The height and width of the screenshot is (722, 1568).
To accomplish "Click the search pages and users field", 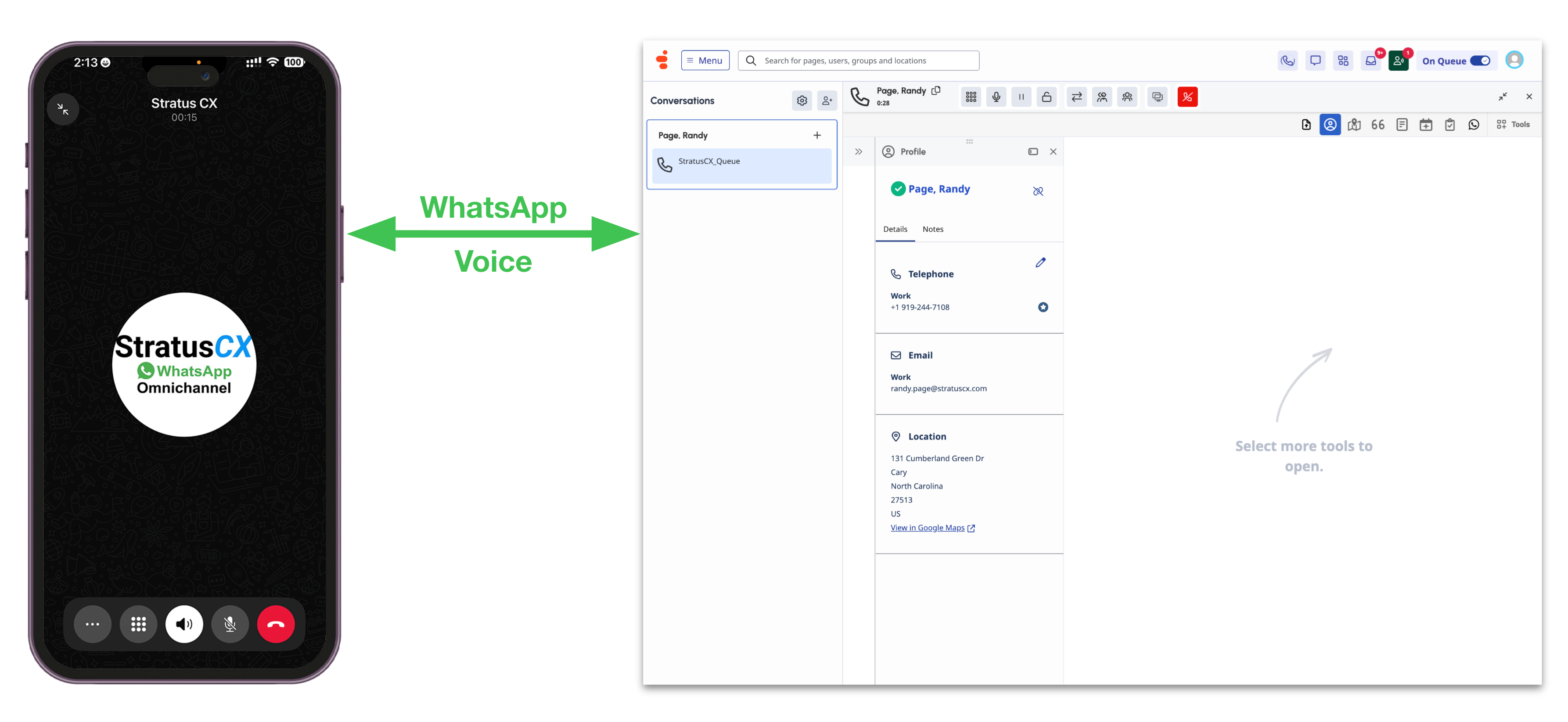I will [x=858, y=60].
